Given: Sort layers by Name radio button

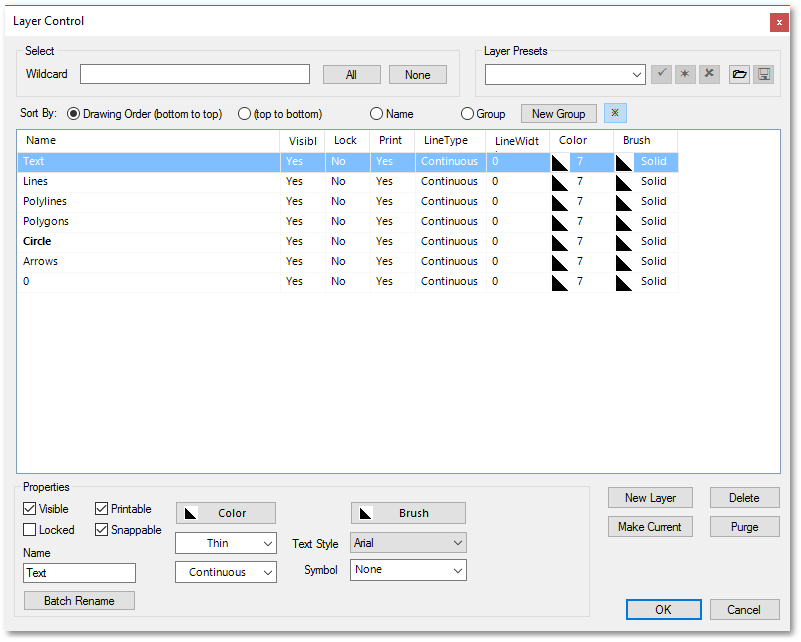Looking at the screenshot, I should 376,113.
